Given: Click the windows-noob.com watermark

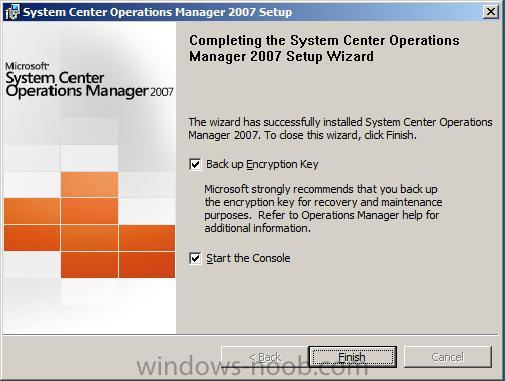Looking at the screenshot, I should [252, 366].
